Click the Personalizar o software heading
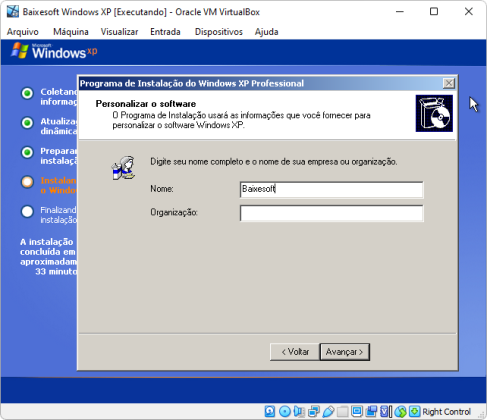This screenshot has height=420, width=487. tap(146, 104)
